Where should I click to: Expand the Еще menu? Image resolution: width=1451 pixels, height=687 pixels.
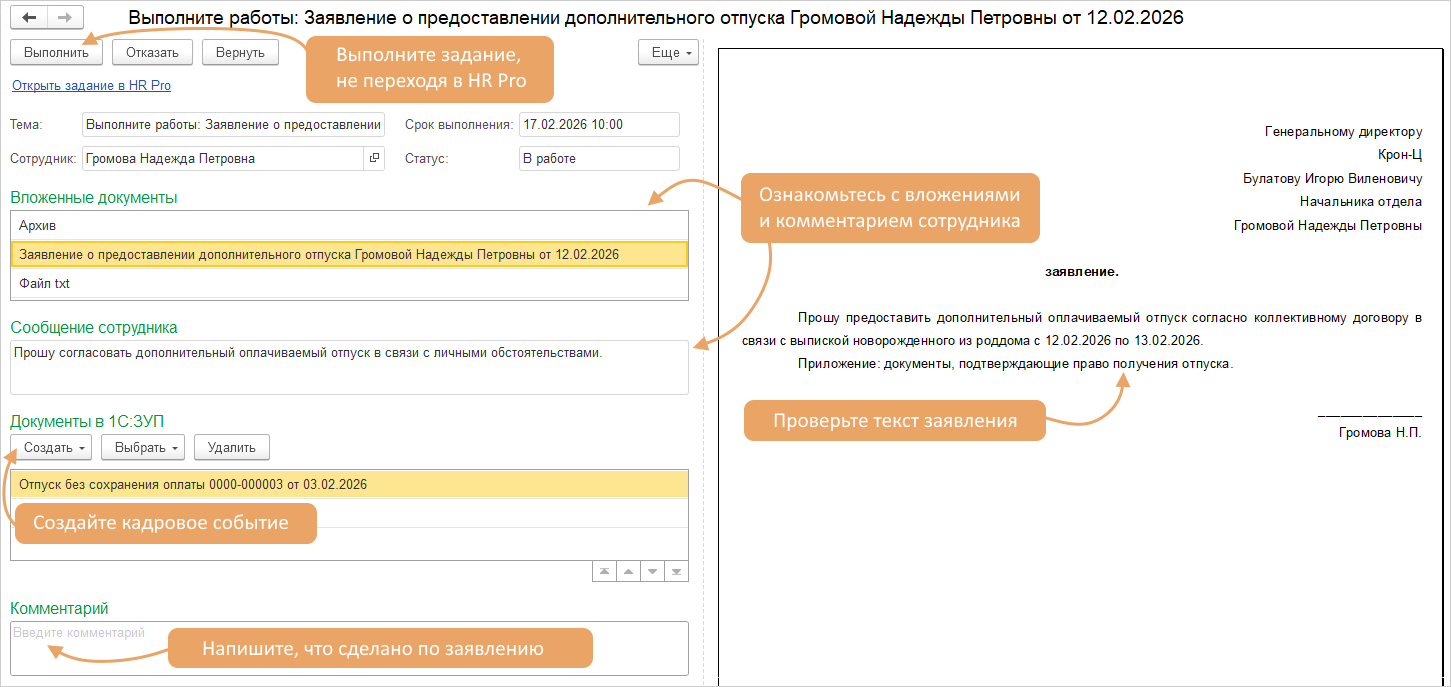668,53
